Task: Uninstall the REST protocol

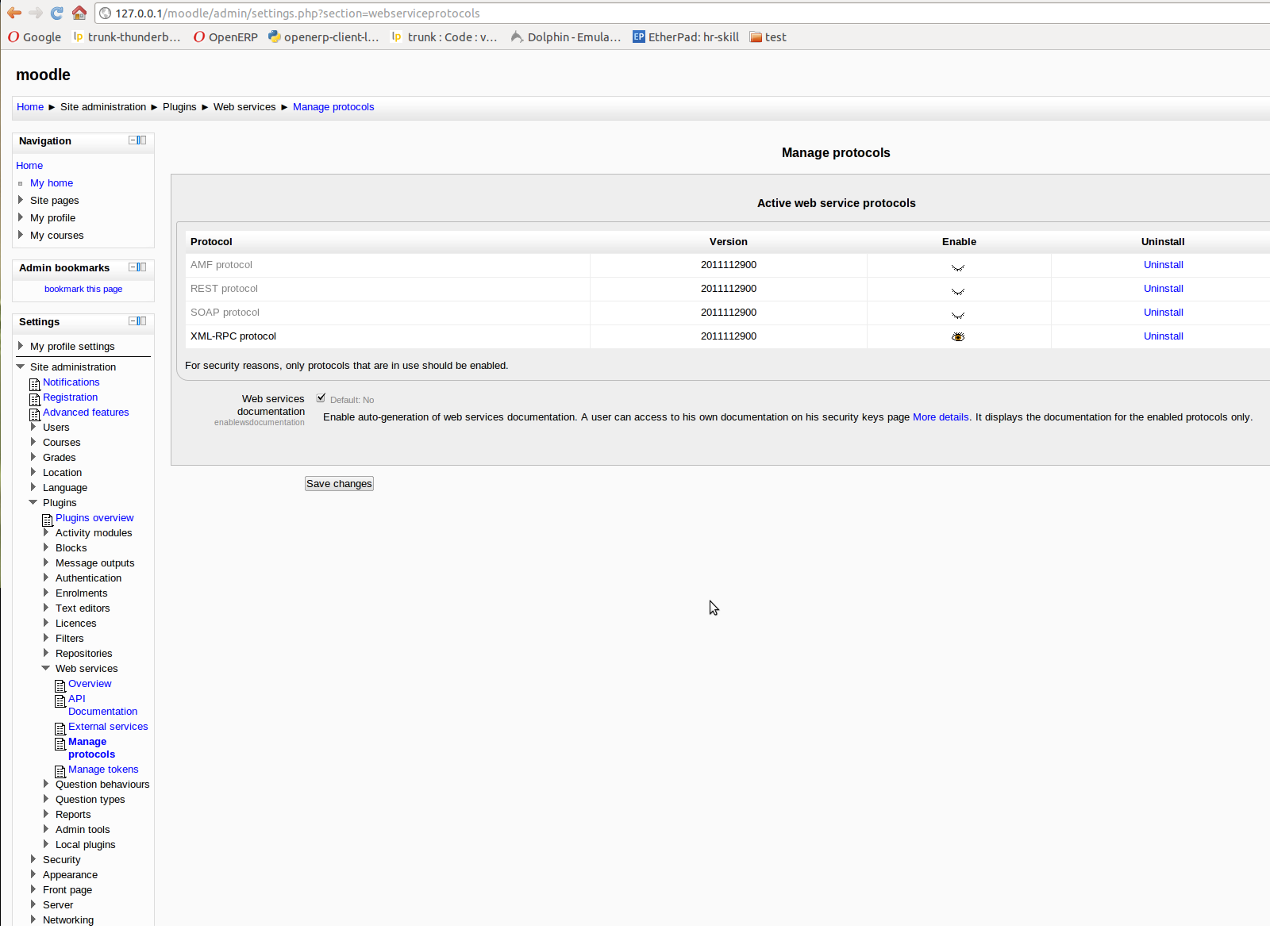Action: pos(1163,289)
